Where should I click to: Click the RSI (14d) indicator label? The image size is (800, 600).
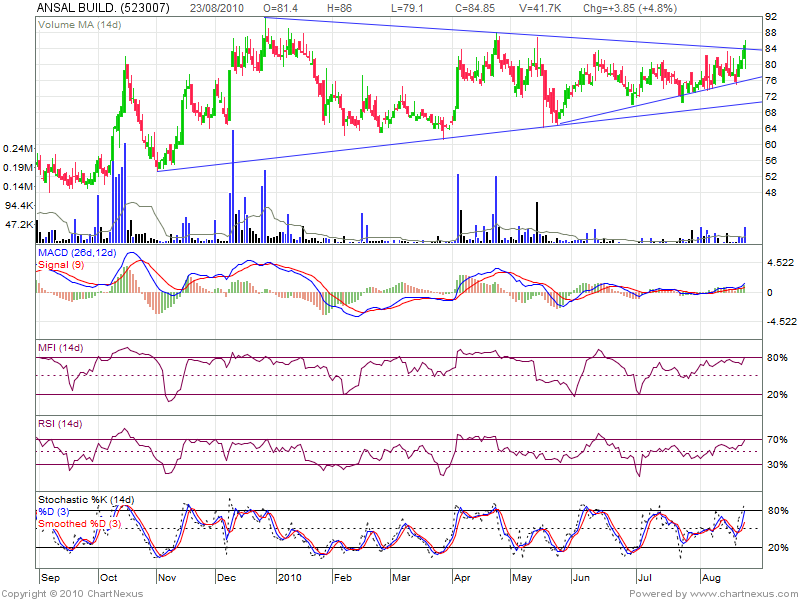pos(60,425)
